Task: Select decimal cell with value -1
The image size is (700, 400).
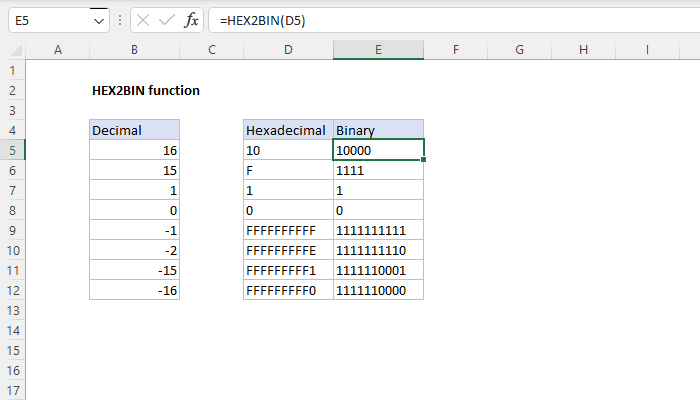Action: tap(134, 230)
